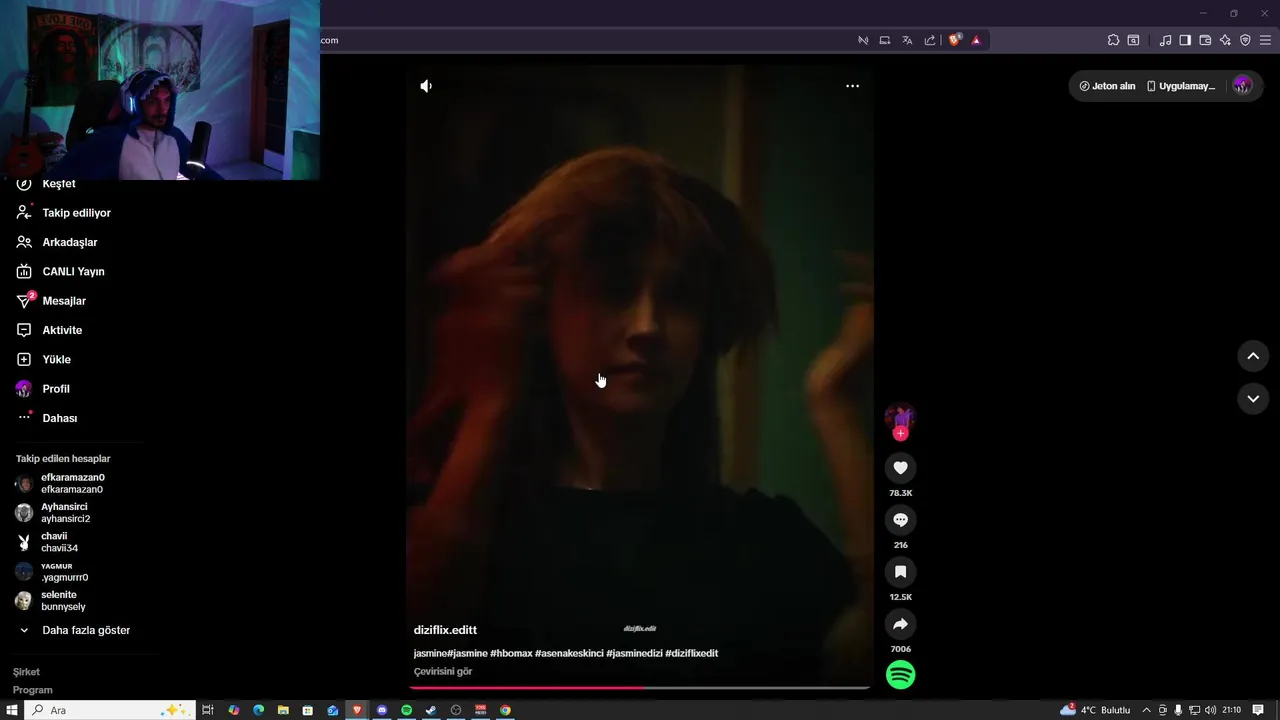Click the taskbar Ara search box
Viewport: 1280px width, 720px height.
pyautogui.click(x=108, y=710)
